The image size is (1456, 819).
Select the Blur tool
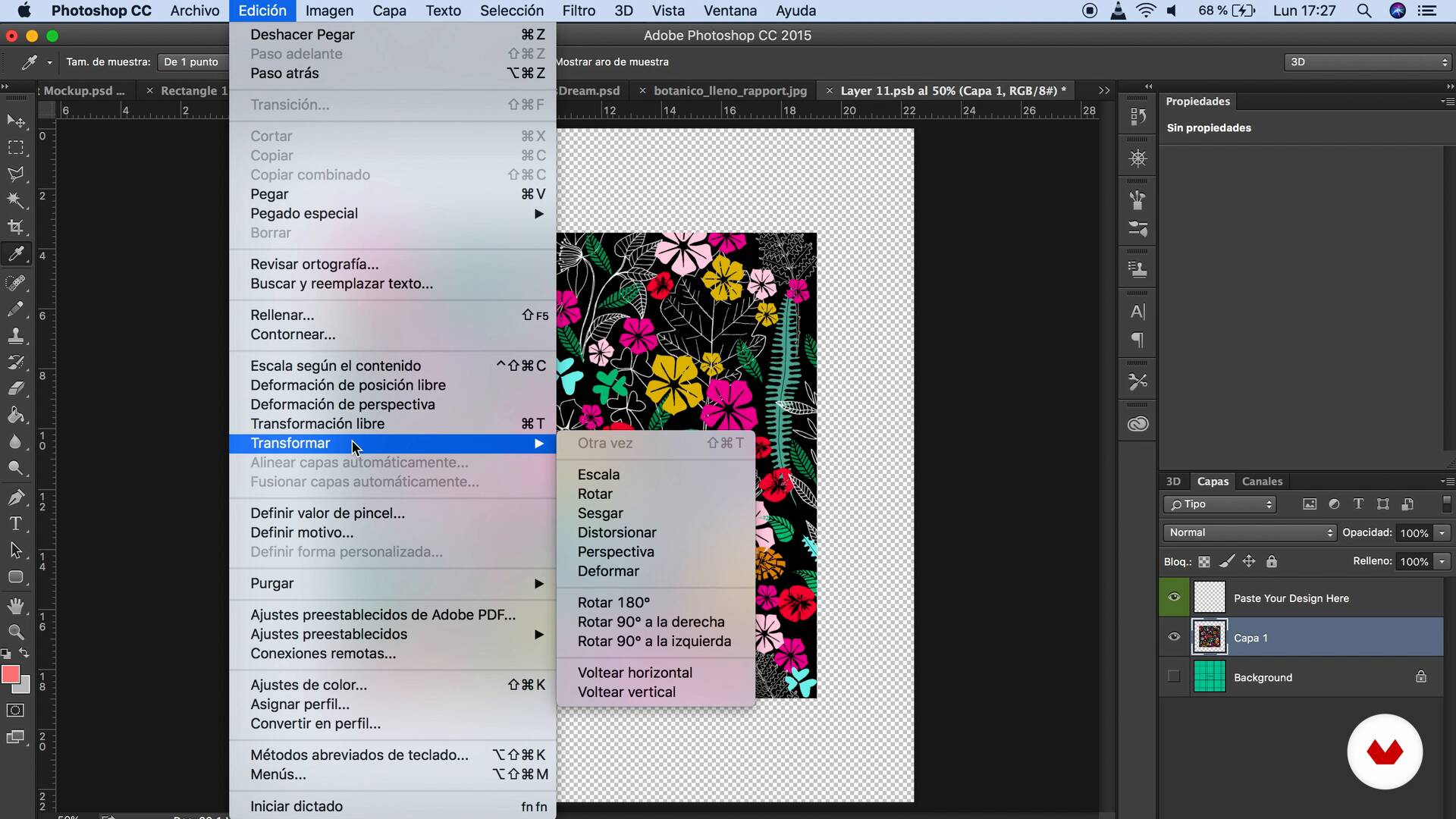16,442
